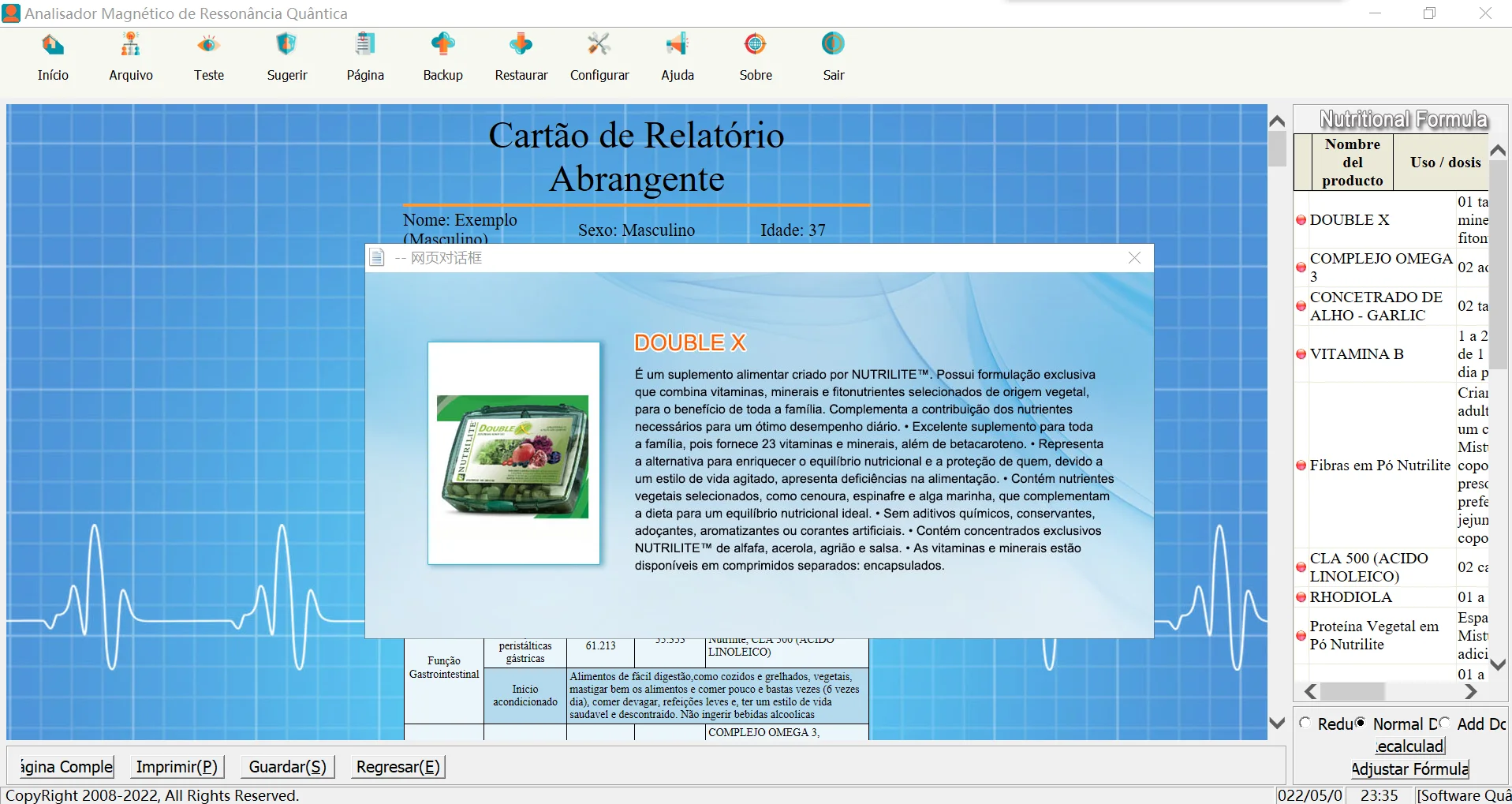The image size is (1512, 804).
Task: Select the Add Dc radio option
Action: [1445, 723]
